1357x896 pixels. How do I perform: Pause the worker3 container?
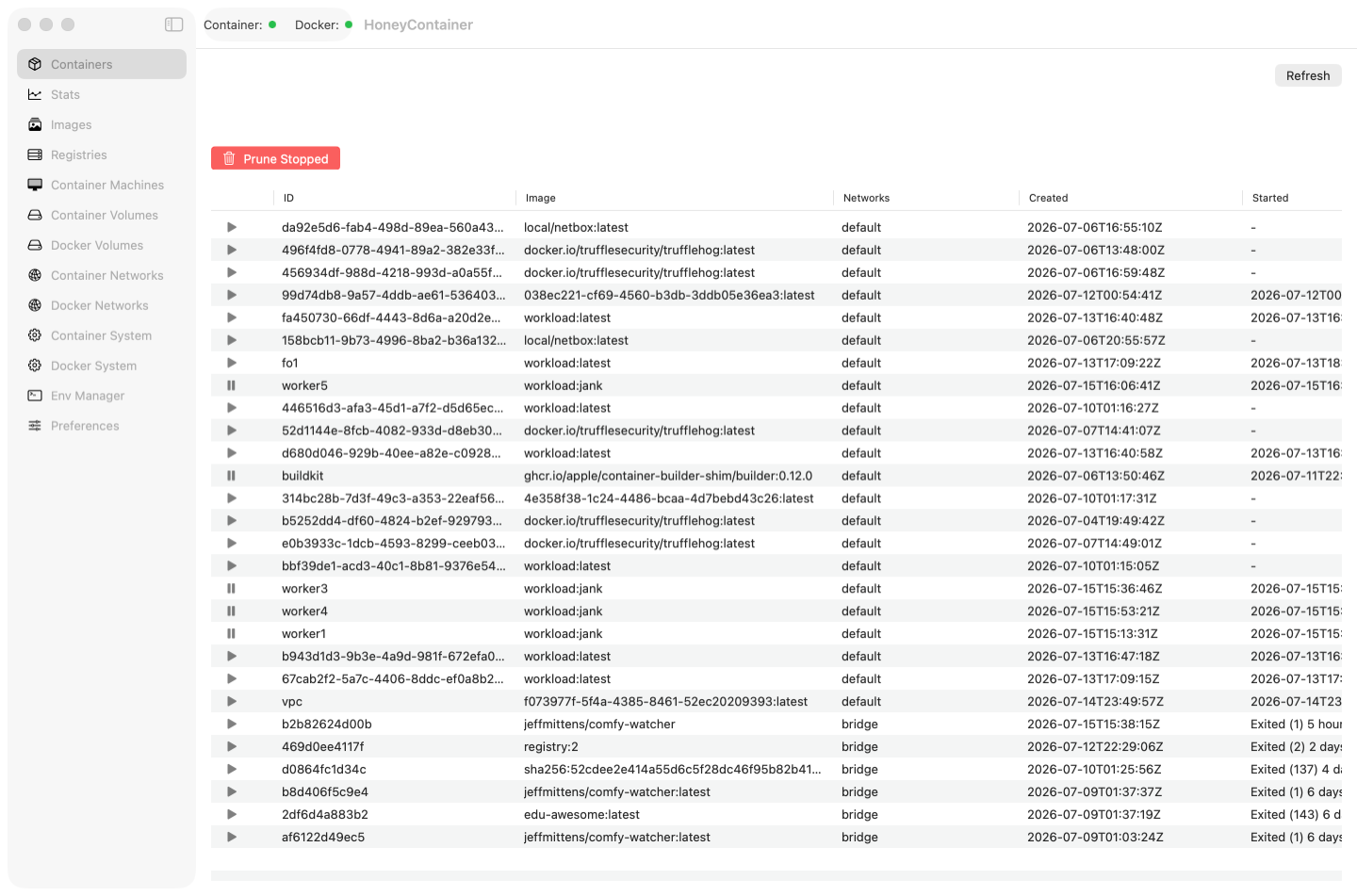pyautogui.click(x=231, y=589)
